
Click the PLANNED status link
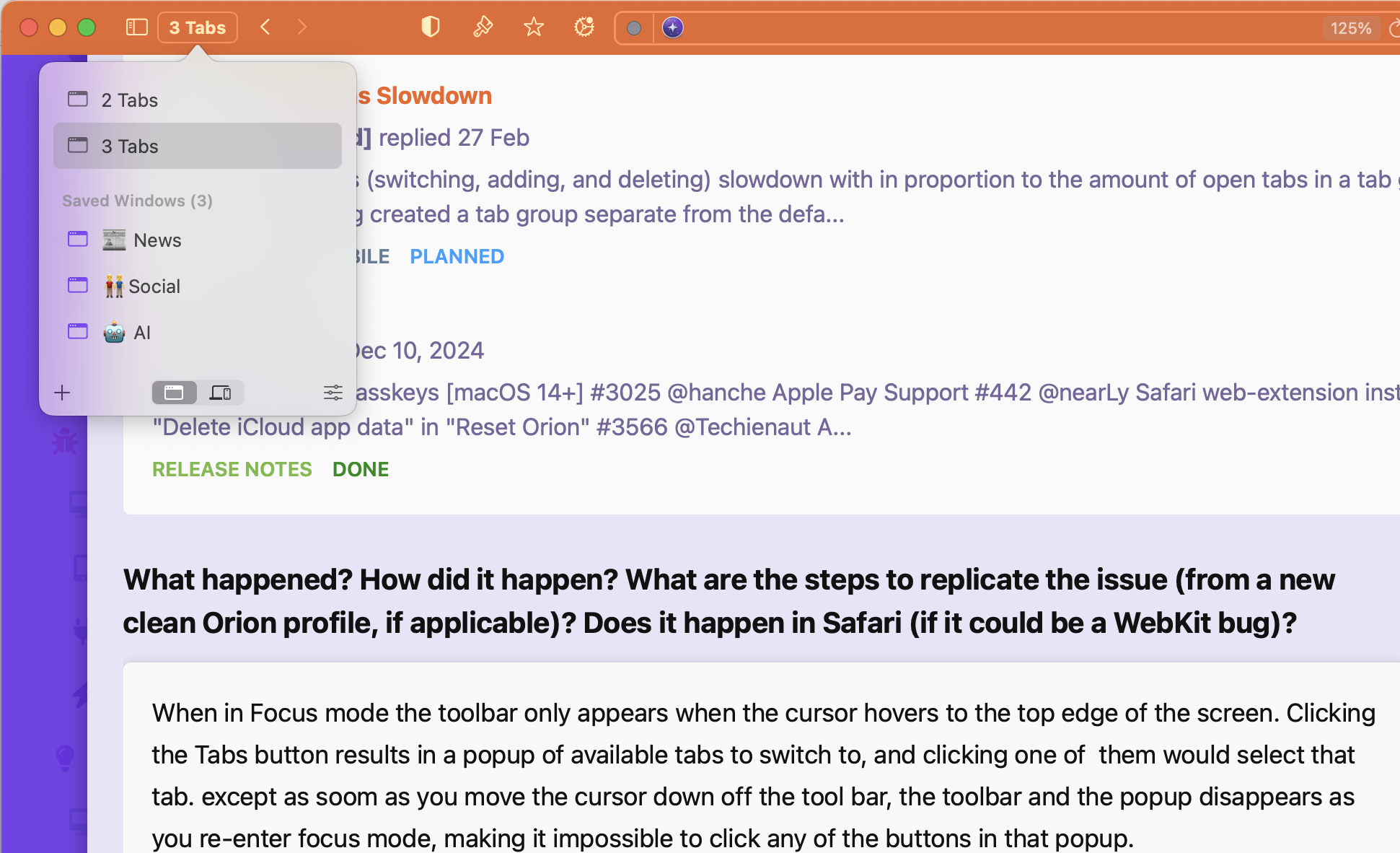tap(457, 256)
